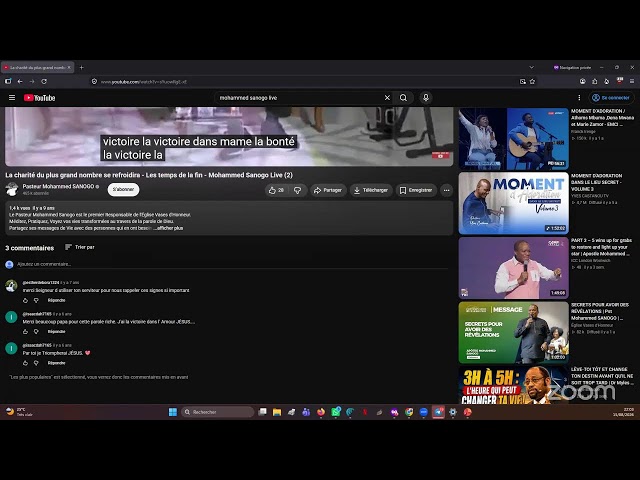Click the Télécharger download button
The width and height of the screenshot is (640, 480).
tap(371, 190)
